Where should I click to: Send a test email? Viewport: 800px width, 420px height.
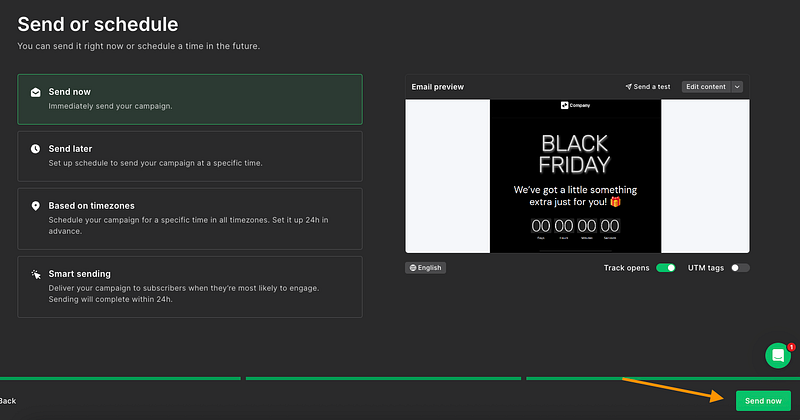647,87
